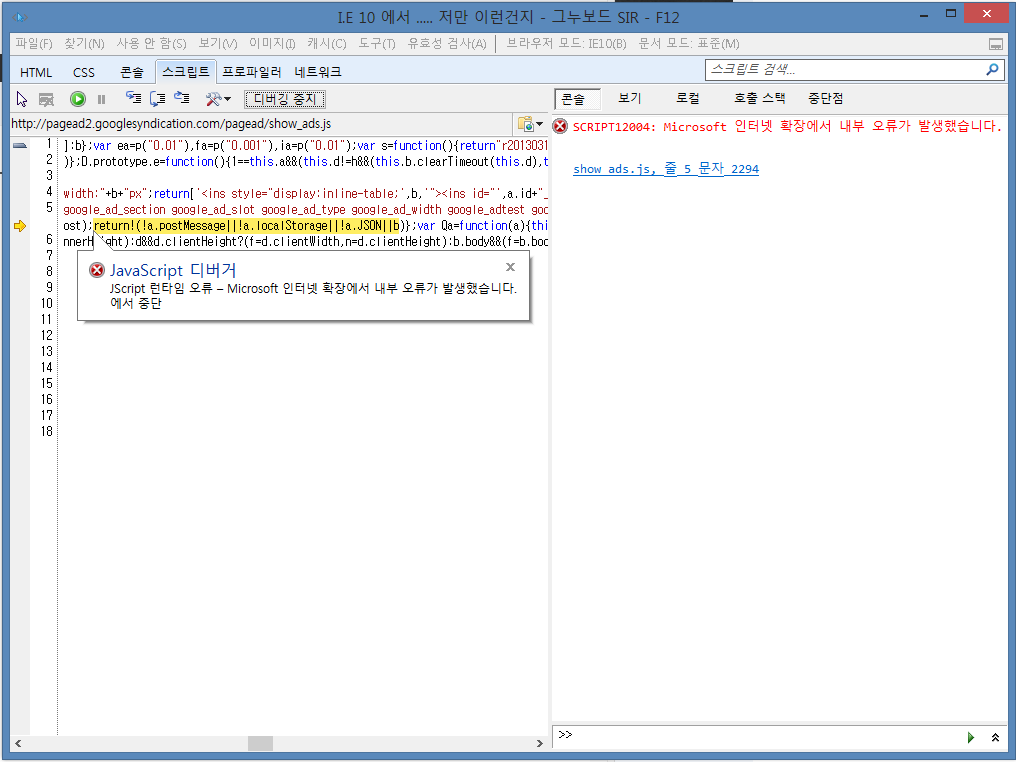This screenshot has width=1016, height=762.
Task: Open the tools configuration dropdown
Action: pos(218,99)
